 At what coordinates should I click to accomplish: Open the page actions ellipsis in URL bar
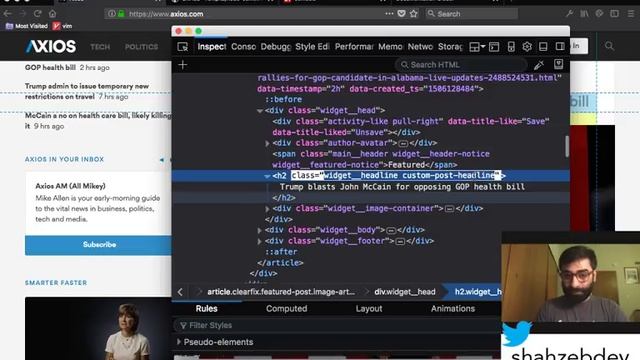[x=389, y=13]
